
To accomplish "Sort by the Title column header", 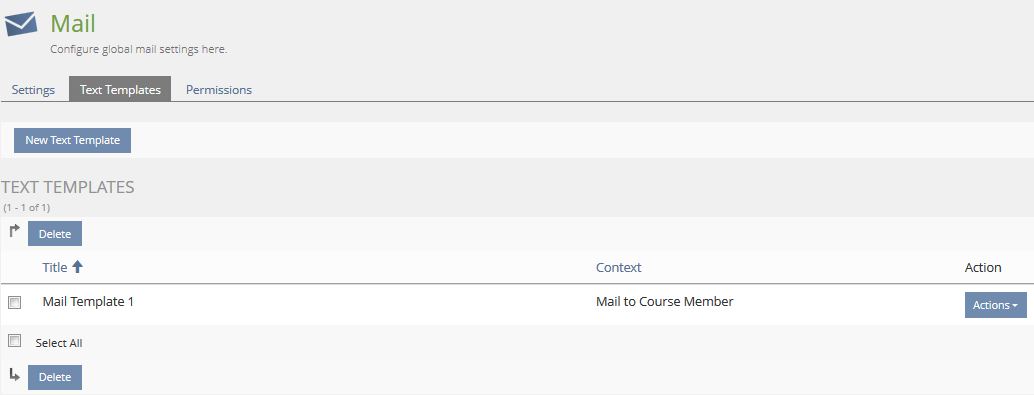I will [x=55, y=267].
